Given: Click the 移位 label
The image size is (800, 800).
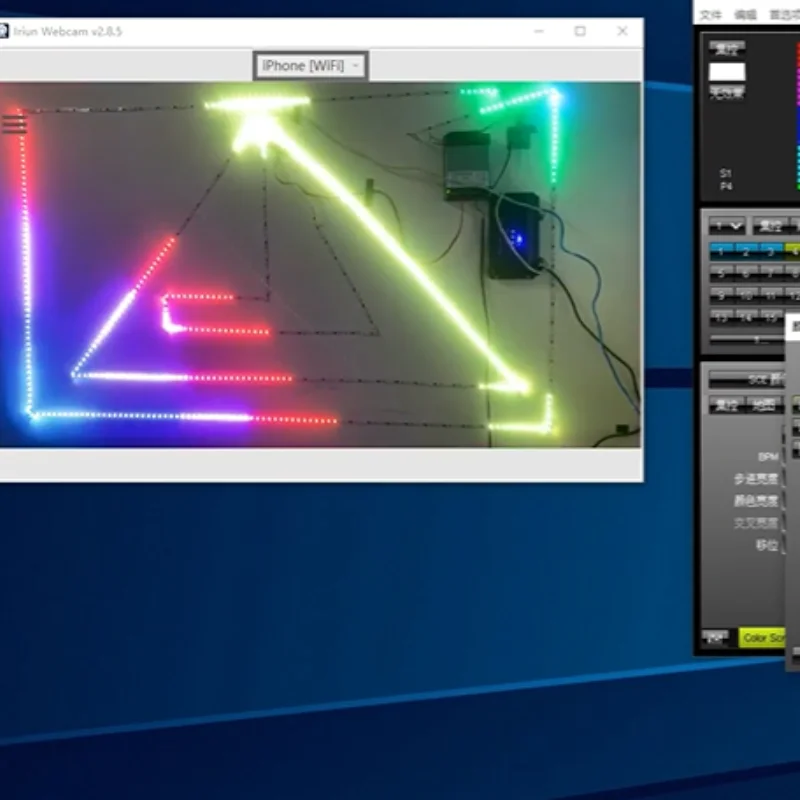Looking at the screenshot, I should pos(767,545).
